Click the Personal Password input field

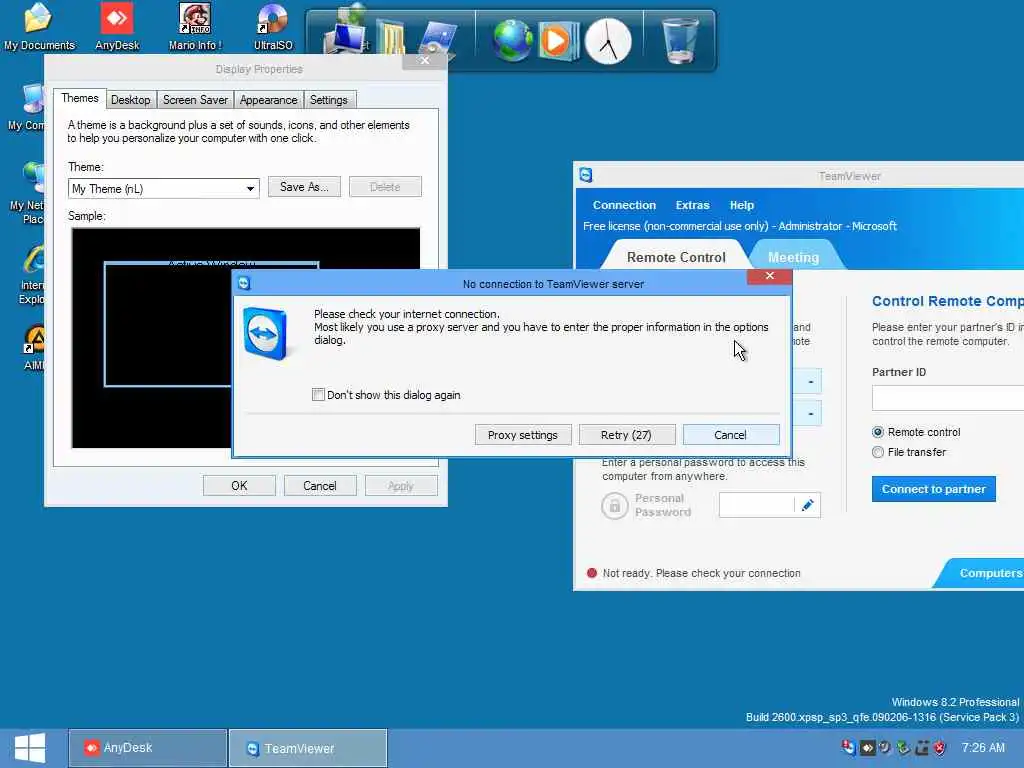pos(756,505)
